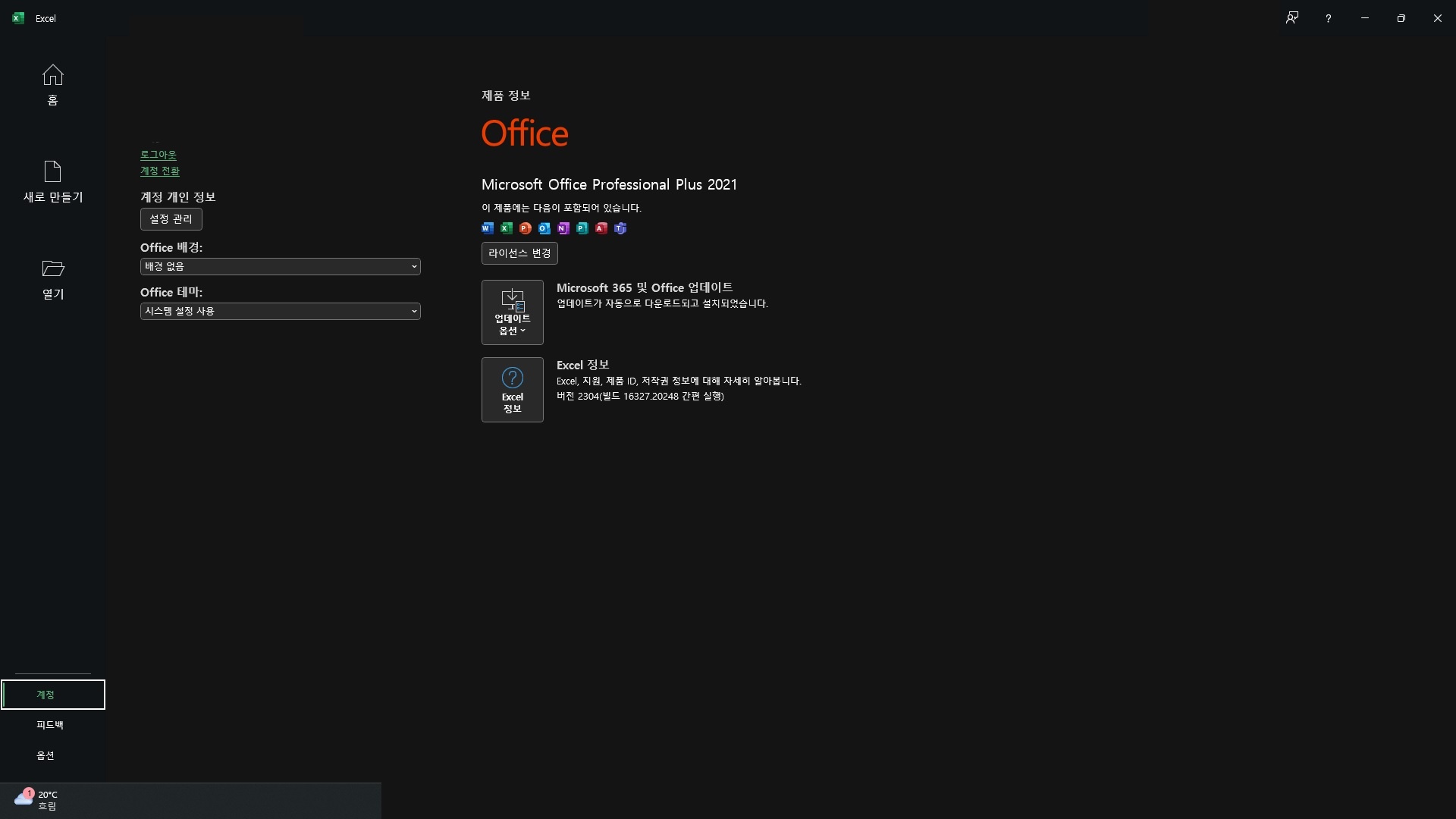Open the weather widget showing 20°C
The image size is (1456, 819).
point(36,800)
